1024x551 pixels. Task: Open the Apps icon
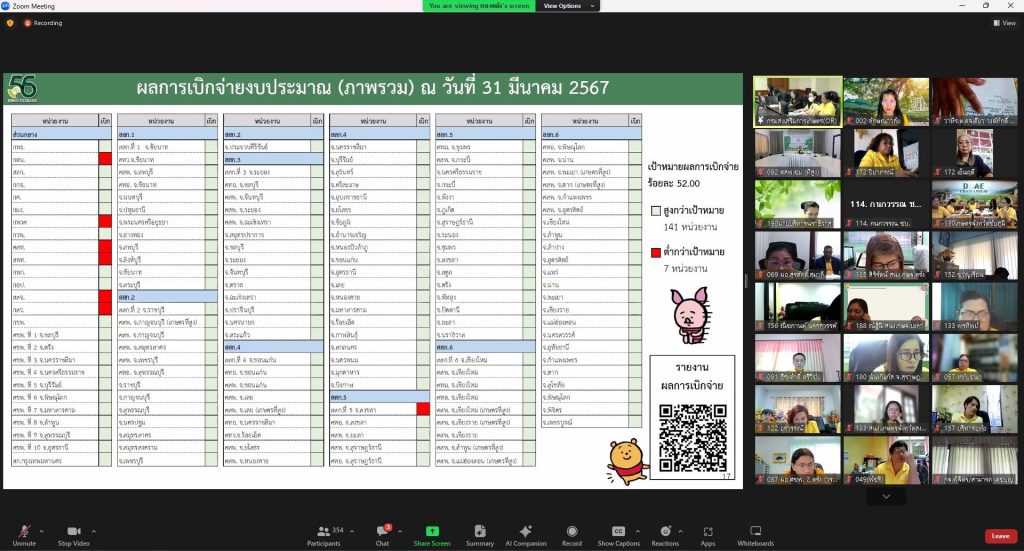(x=708, y=534)
